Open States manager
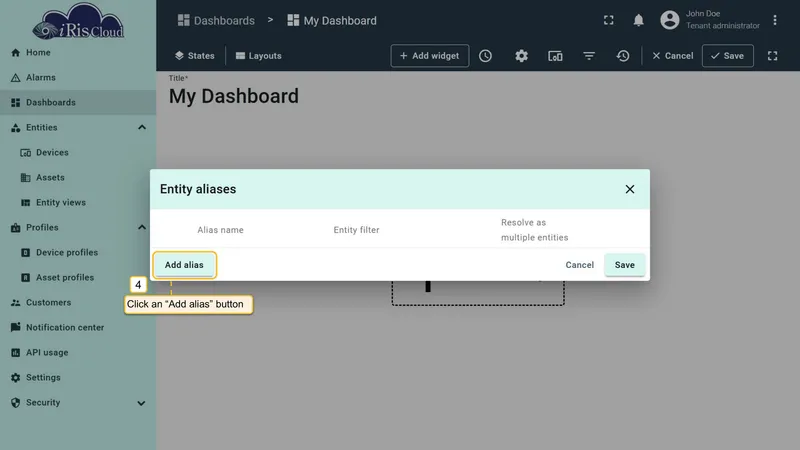Image resolution: width=800 pixels, height=450 pixels. click(194, 56)
